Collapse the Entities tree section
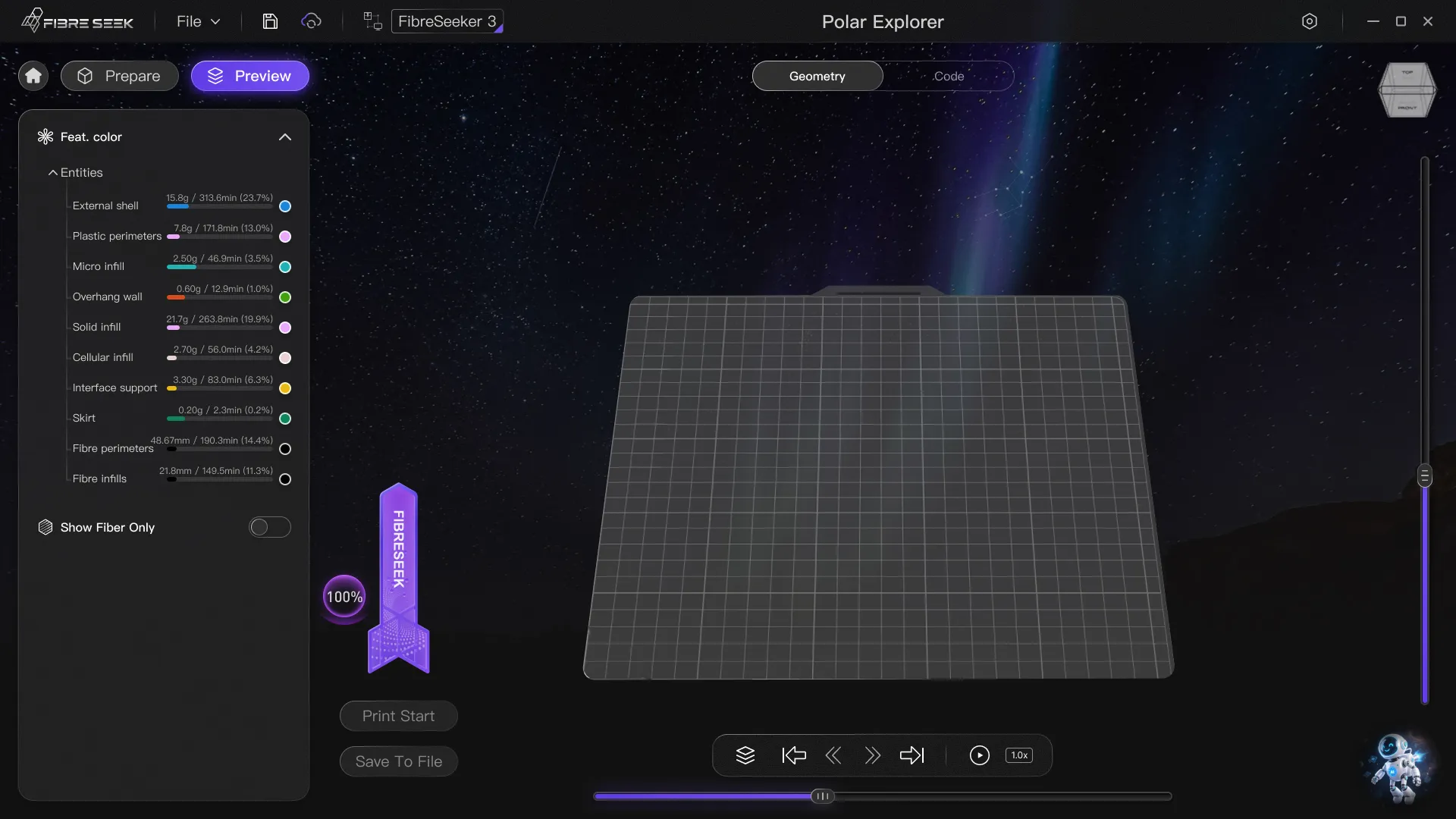 (53, 173)
